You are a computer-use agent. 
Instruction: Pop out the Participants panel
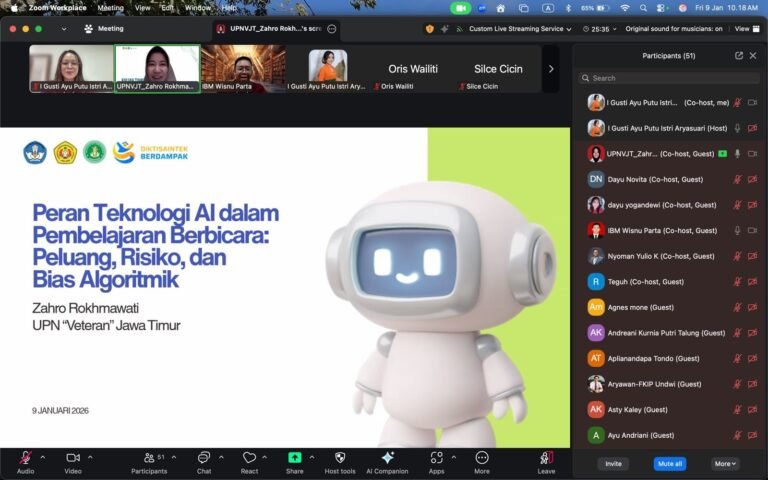739,56
